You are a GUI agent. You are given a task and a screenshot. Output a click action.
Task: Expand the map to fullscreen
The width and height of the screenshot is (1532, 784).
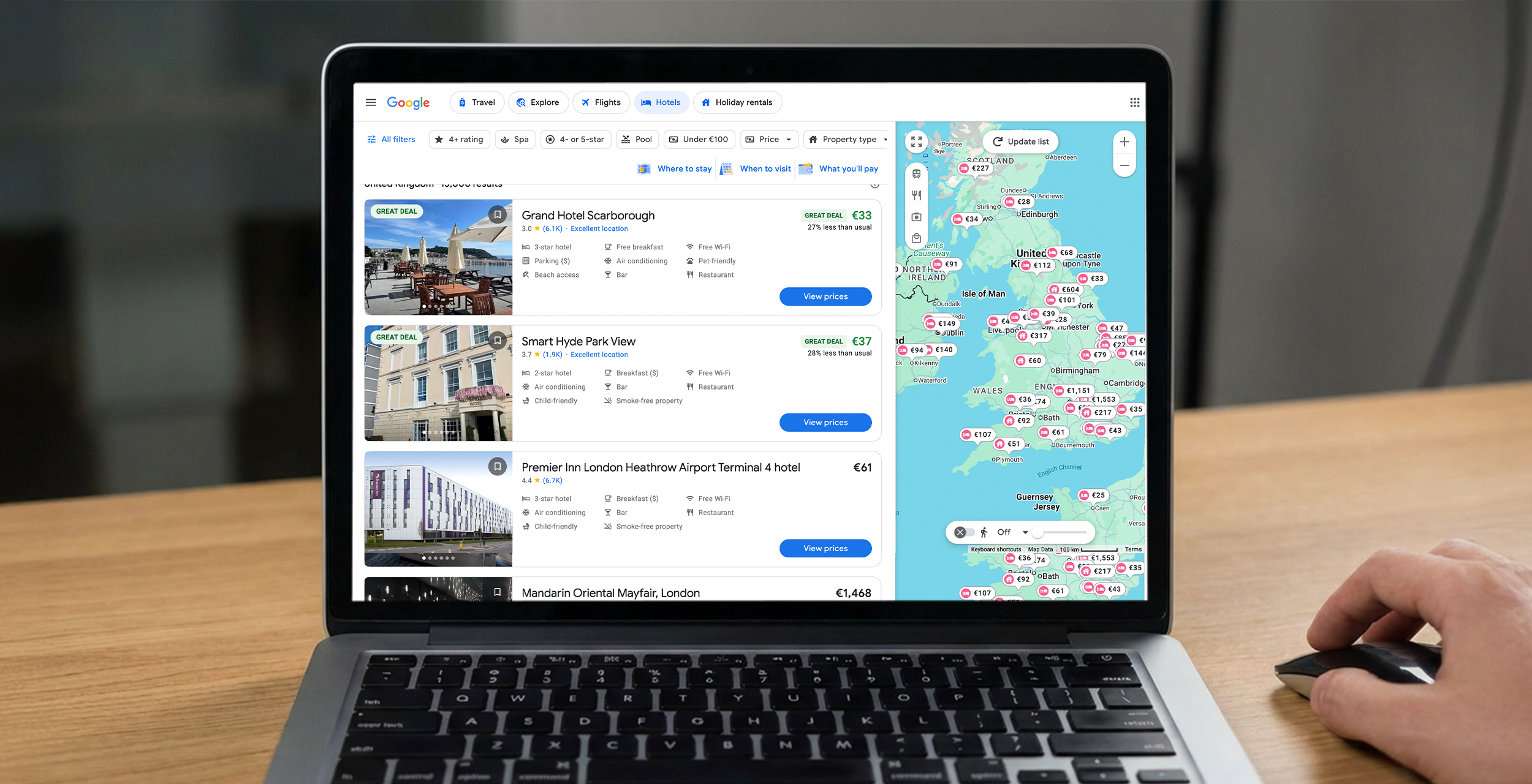916,142
